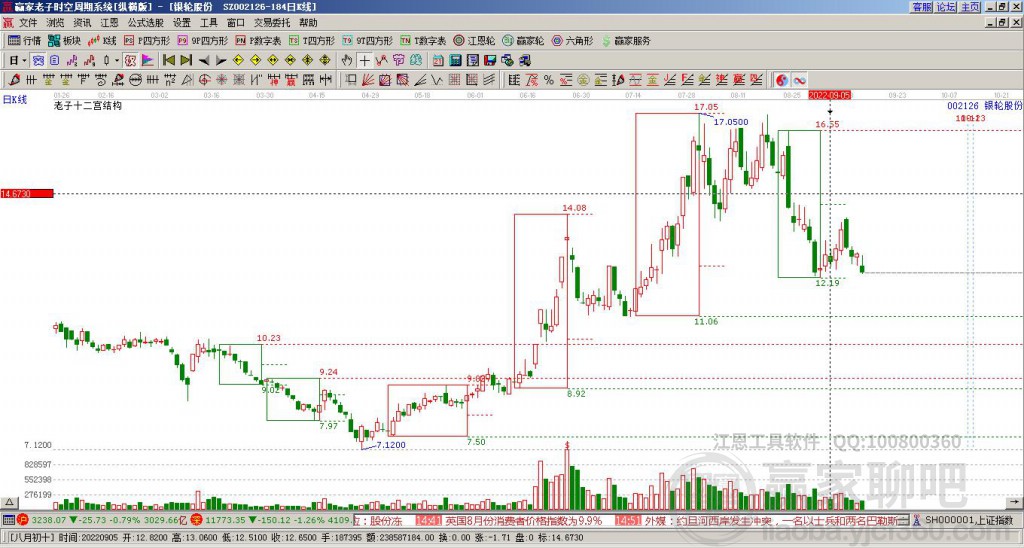Click the right arrow scroll button
This screenshot has height=548, width=1024.
point(1014,502)
